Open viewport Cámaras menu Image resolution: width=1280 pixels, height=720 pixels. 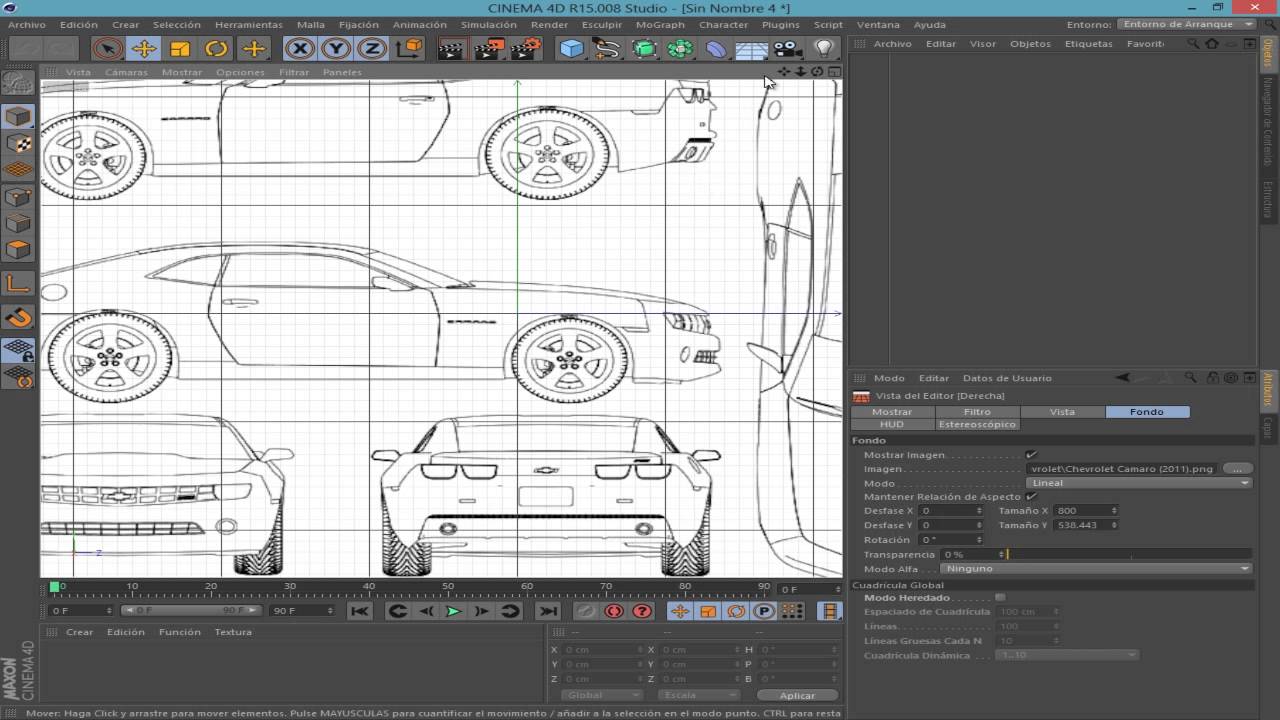pyautogui.click(x=127, y=72)
